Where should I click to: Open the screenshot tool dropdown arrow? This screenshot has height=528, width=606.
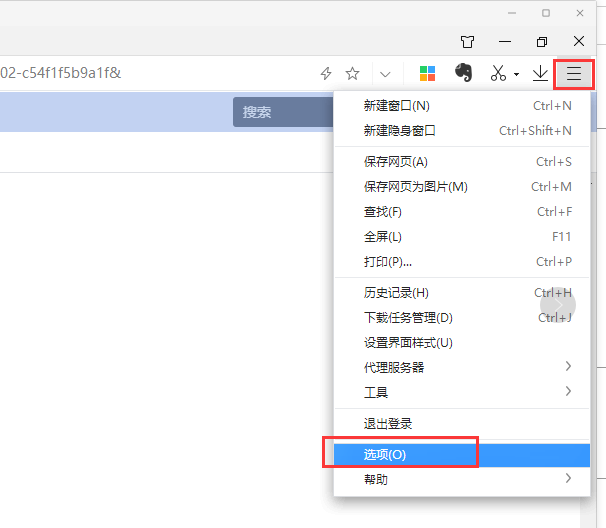point(516,74)
